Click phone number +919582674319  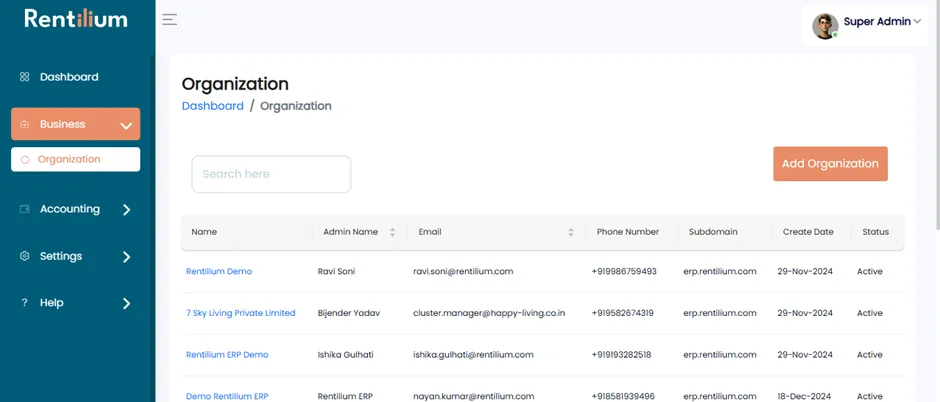click(622, 313)
